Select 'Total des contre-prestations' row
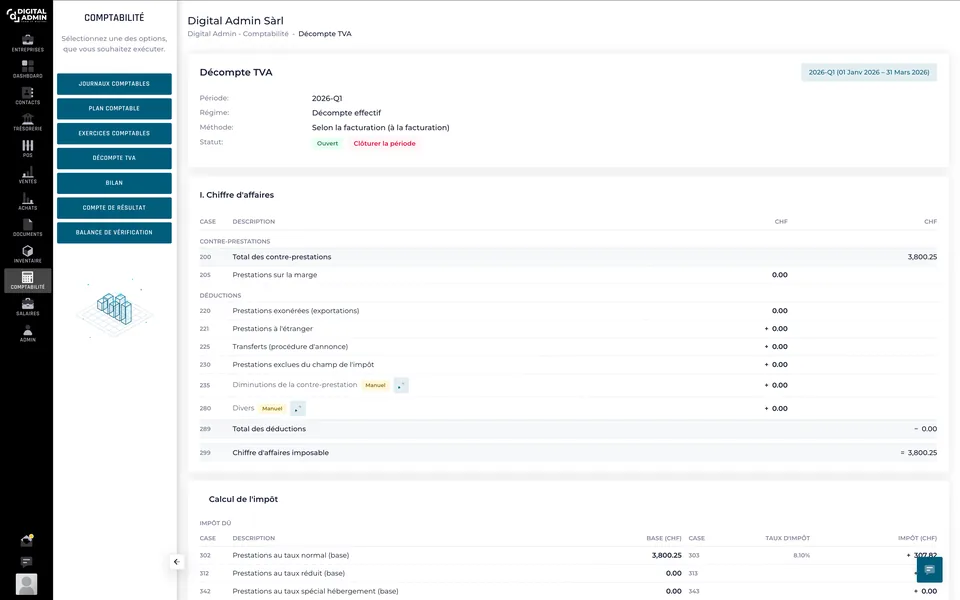Image resolution: width=960 pixels, height=600 pixels. coord(568,257)
